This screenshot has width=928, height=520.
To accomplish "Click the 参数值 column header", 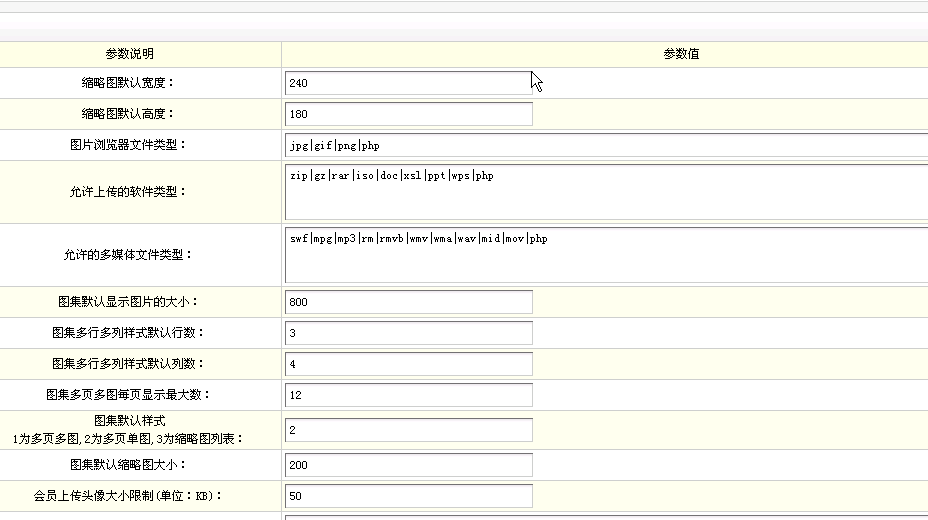I will pos(681,54).
